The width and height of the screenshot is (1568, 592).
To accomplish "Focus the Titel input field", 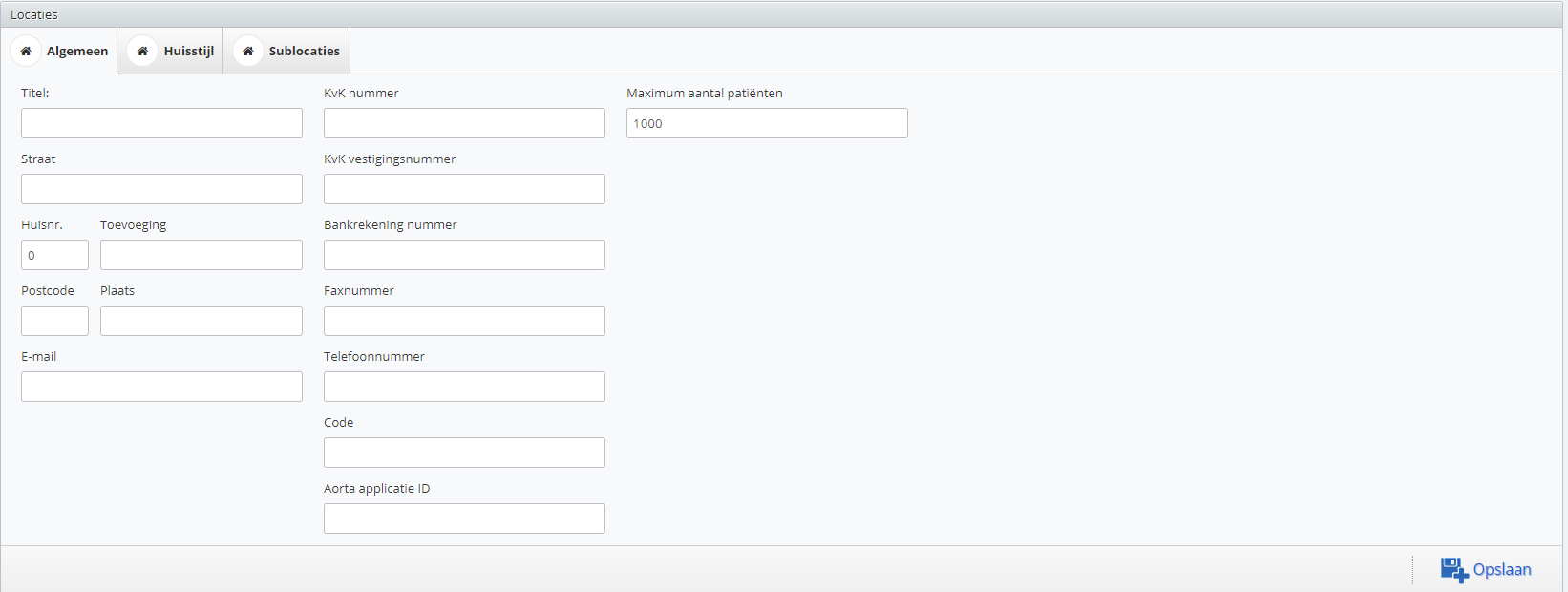I will [161, 123].
